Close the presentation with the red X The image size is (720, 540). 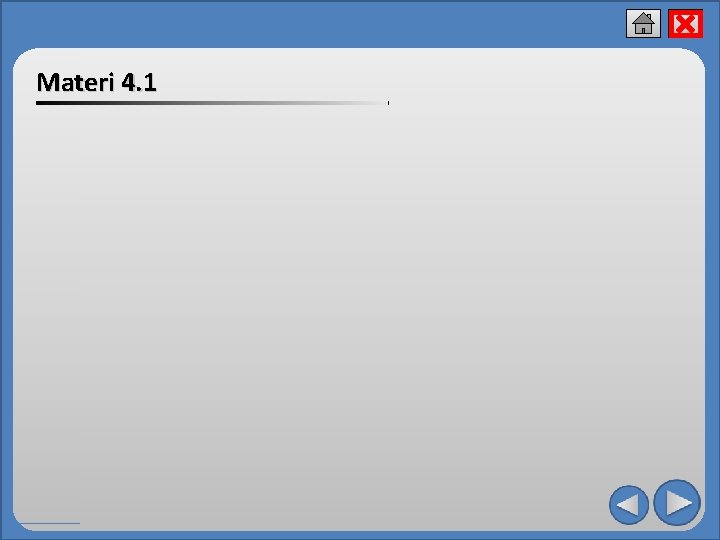(685, 23)
